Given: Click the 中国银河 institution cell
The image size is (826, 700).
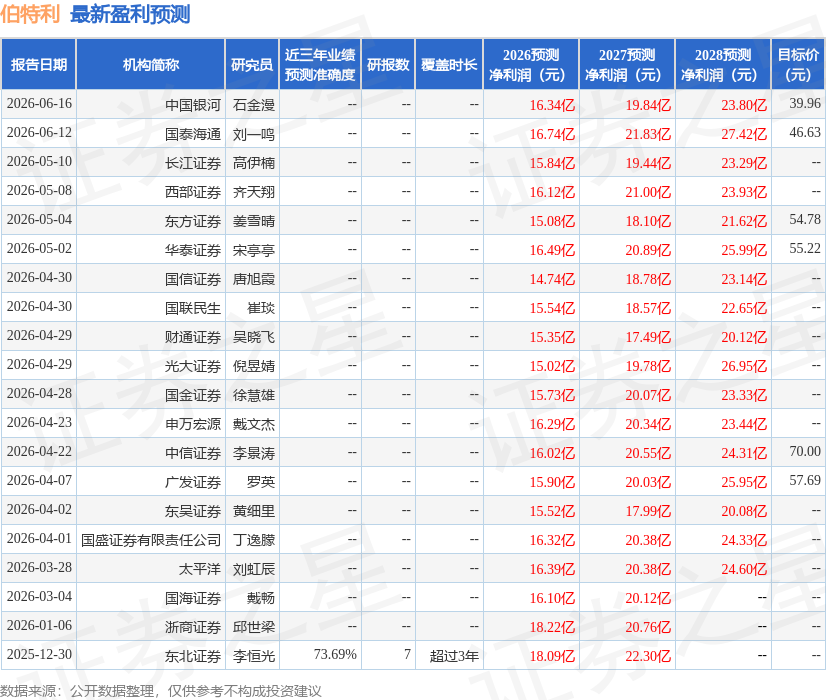Looking at the screenshot, I should [x=193, y=105].
